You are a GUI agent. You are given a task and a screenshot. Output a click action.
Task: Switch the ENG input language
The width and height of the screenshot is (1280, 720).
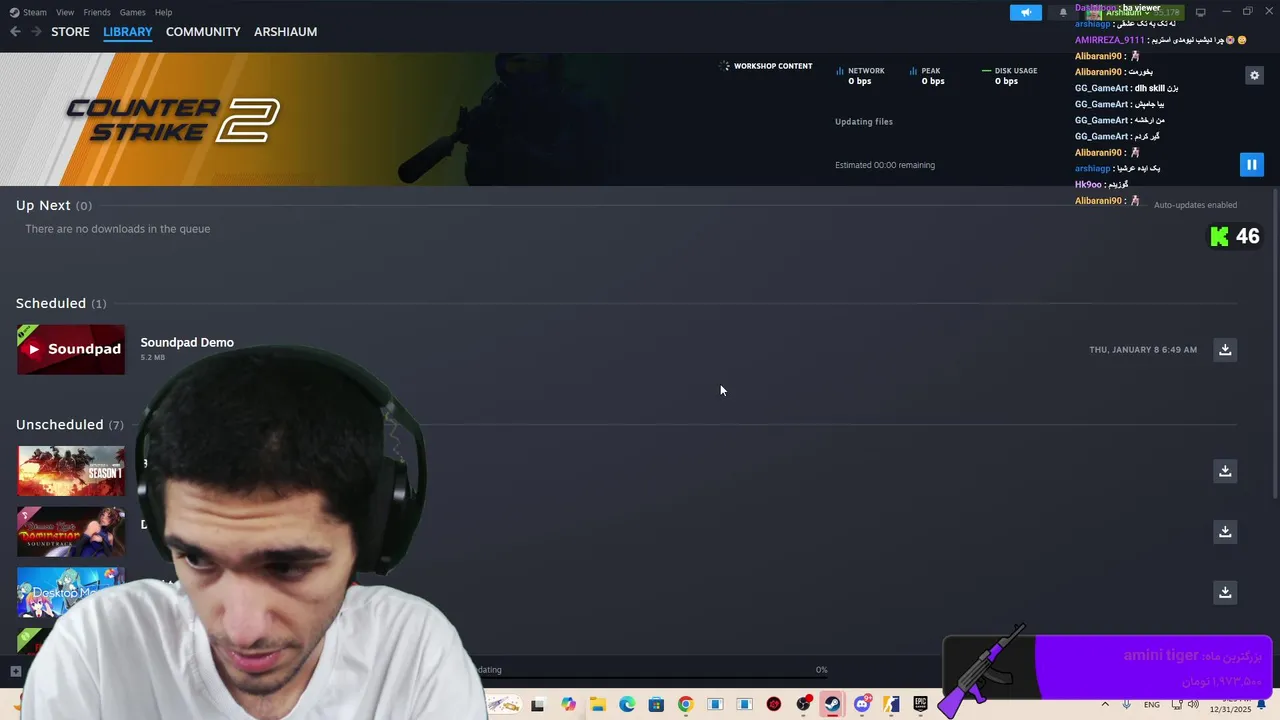click(x=1152, y=705)
